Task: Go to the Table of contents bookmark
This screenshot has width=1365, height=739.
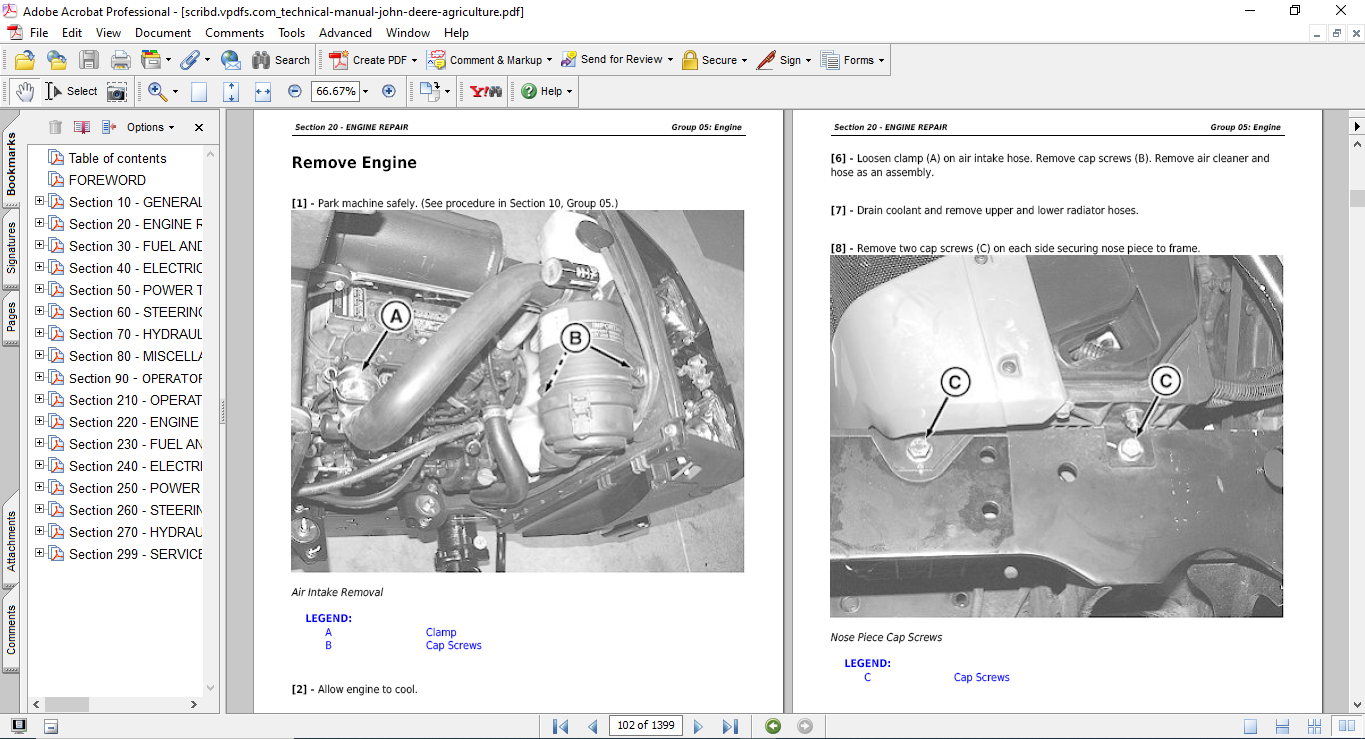Action: click(x=120, y=157)
